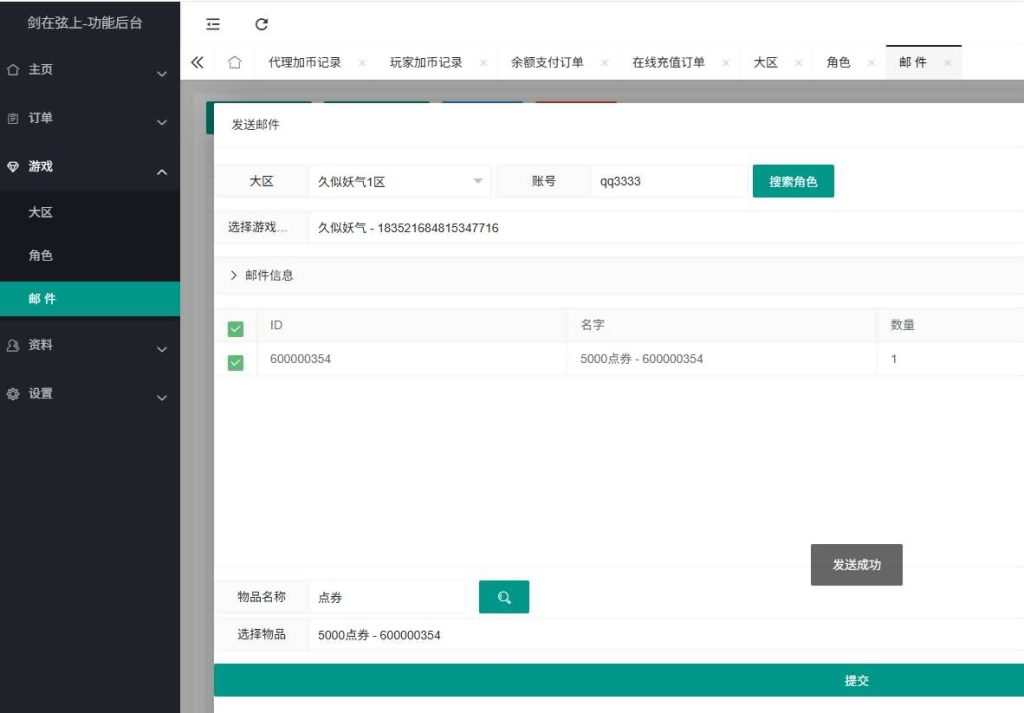Image resolution: width=1024 pixels, height=713 pixels.
Task: Expand the 主页 sidebar menu
Action: (x=162, y=74)
